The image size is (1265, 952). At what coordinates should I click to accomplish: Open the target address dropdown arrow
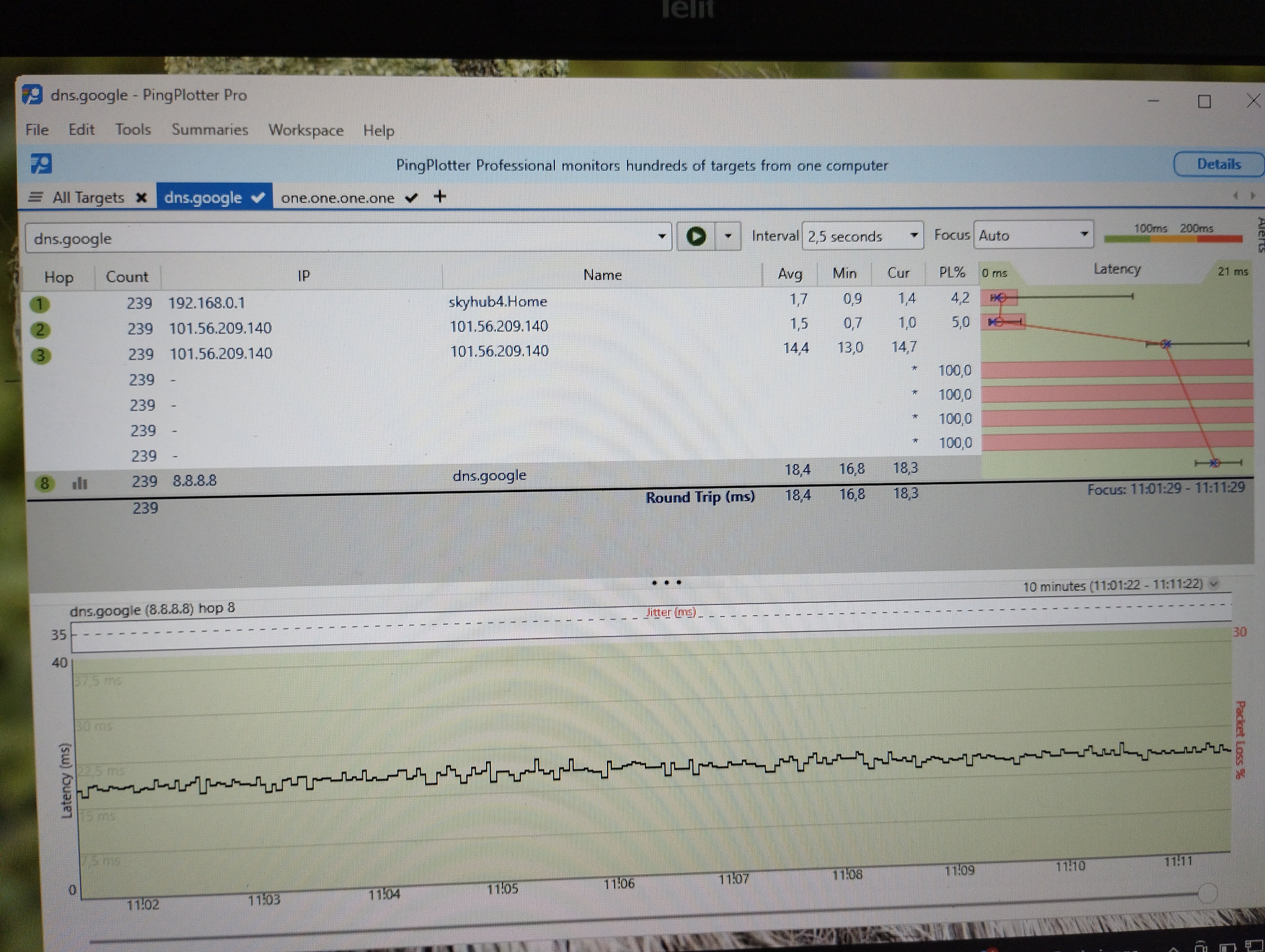[x=662, y=236]
